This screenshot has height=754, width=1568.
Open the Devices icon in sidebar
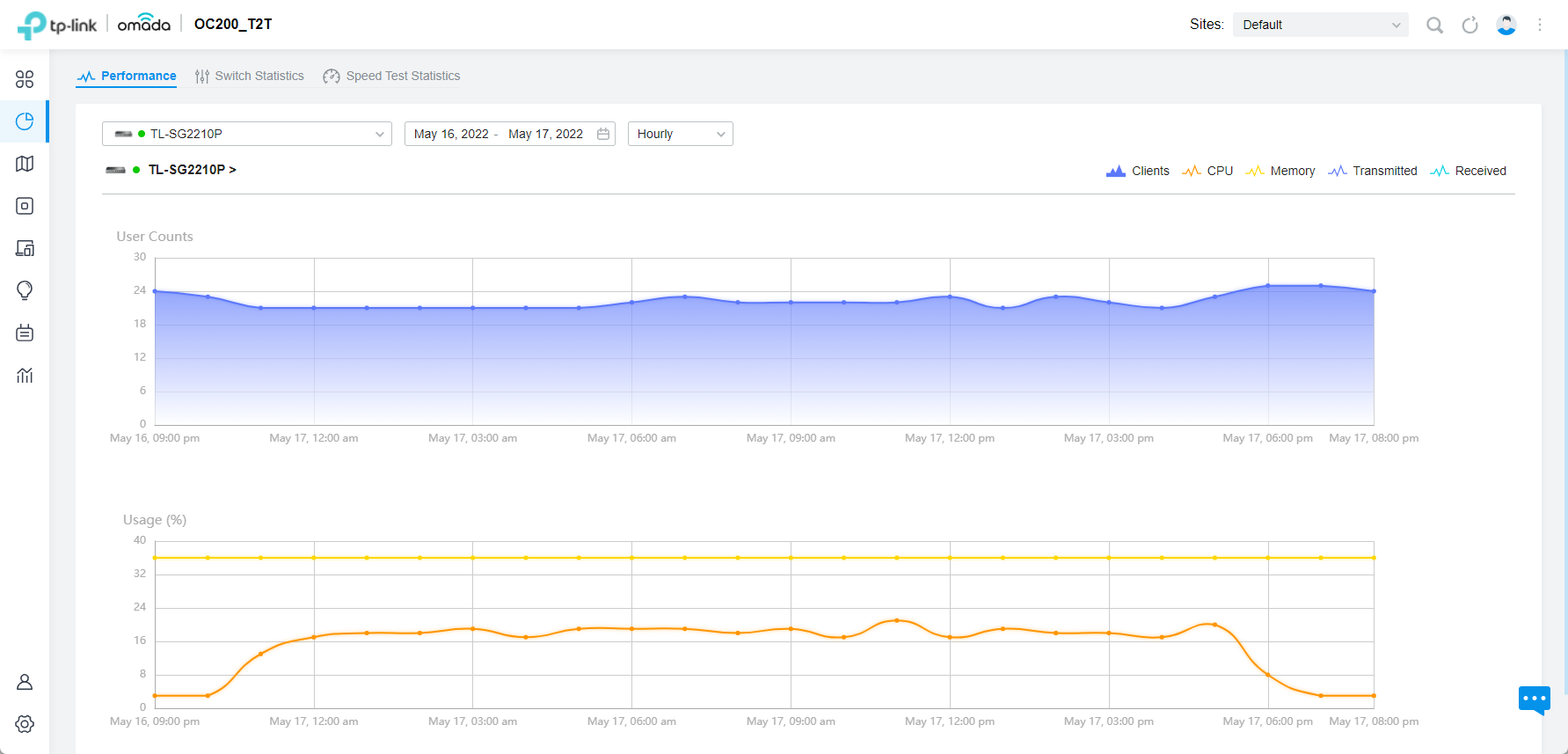point(25,206)
